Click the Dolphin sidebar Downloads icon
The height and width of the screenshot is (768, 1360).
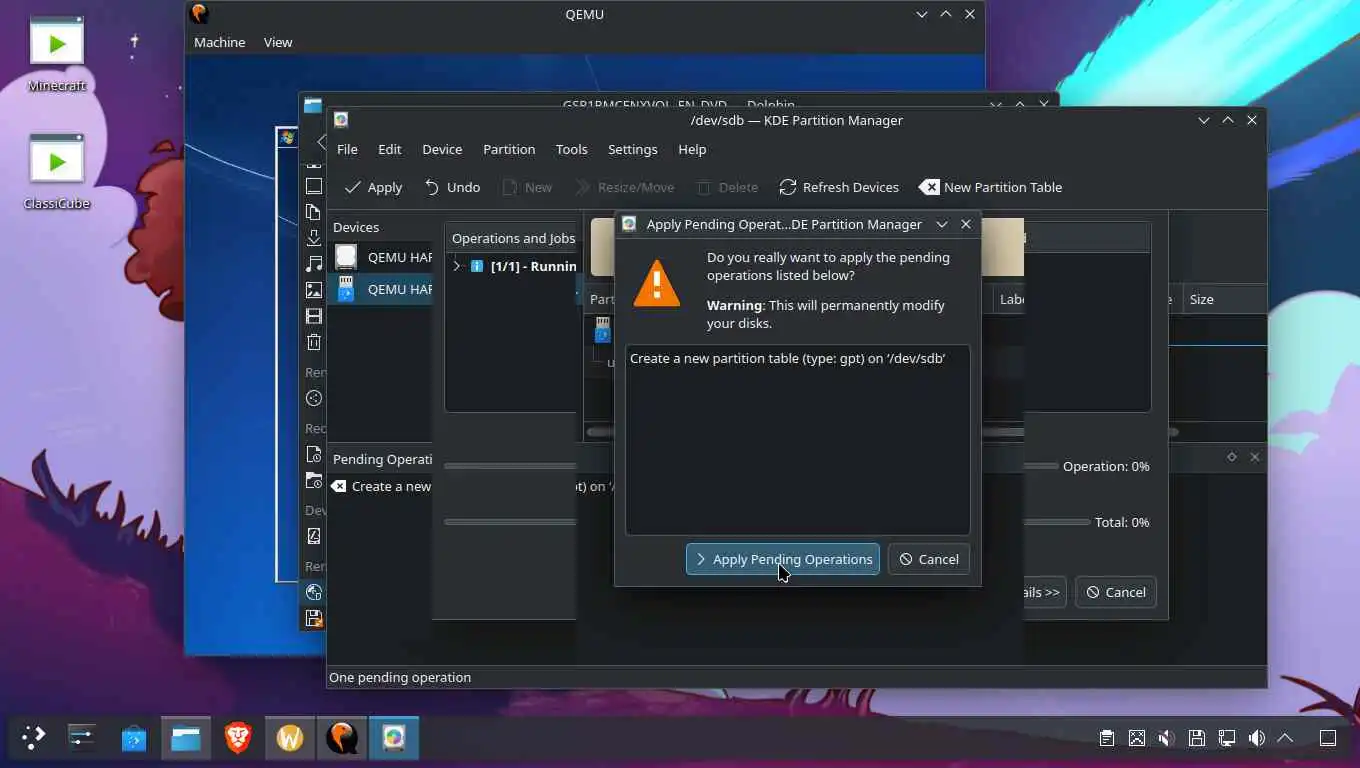314,238
